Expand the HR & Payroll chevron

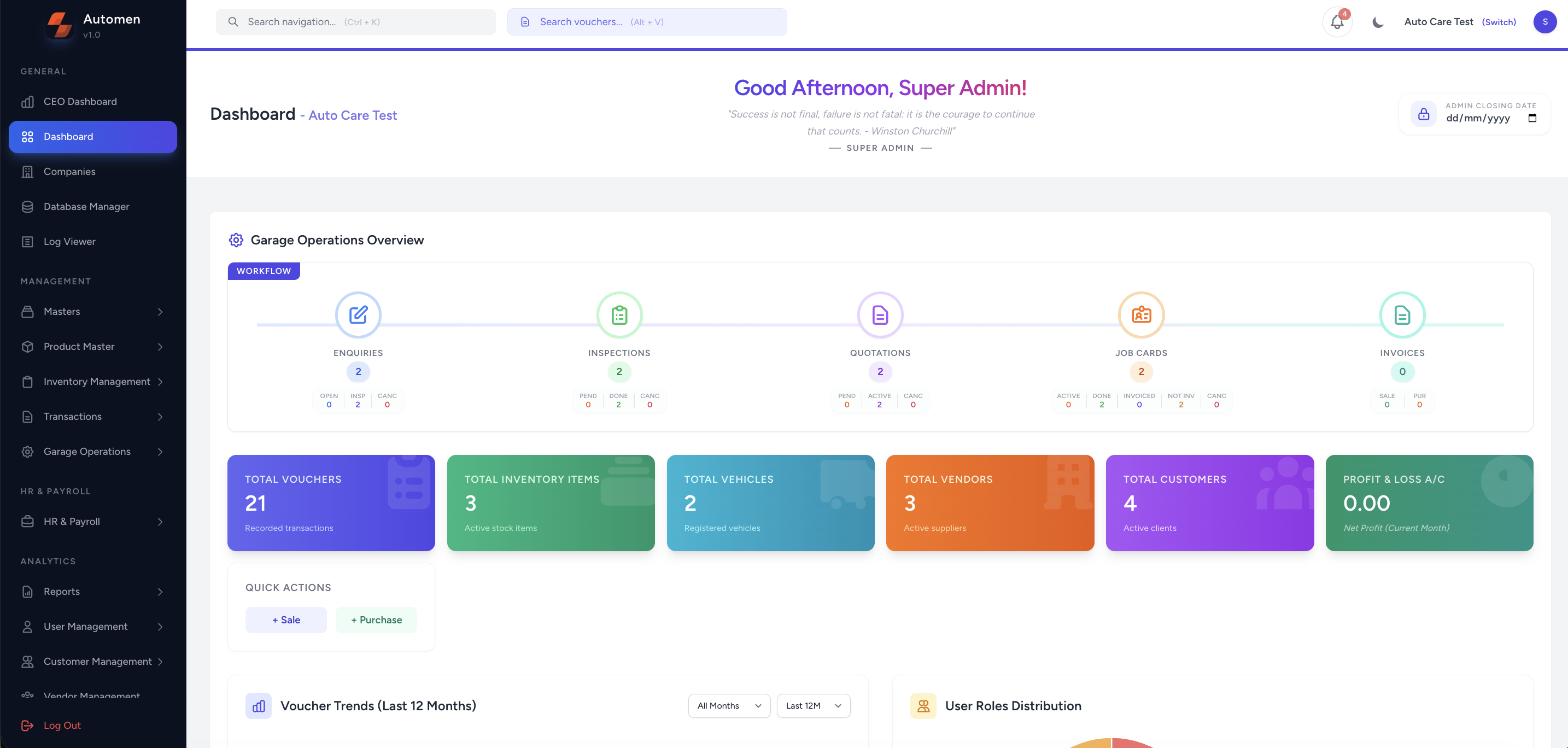pos(160,522)
